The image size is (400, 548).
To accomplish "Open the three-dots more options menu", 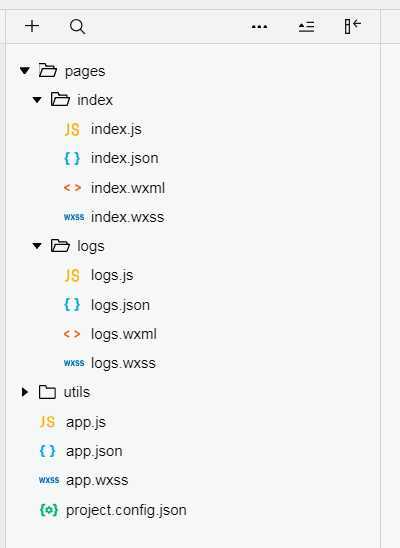I will 260,27.
